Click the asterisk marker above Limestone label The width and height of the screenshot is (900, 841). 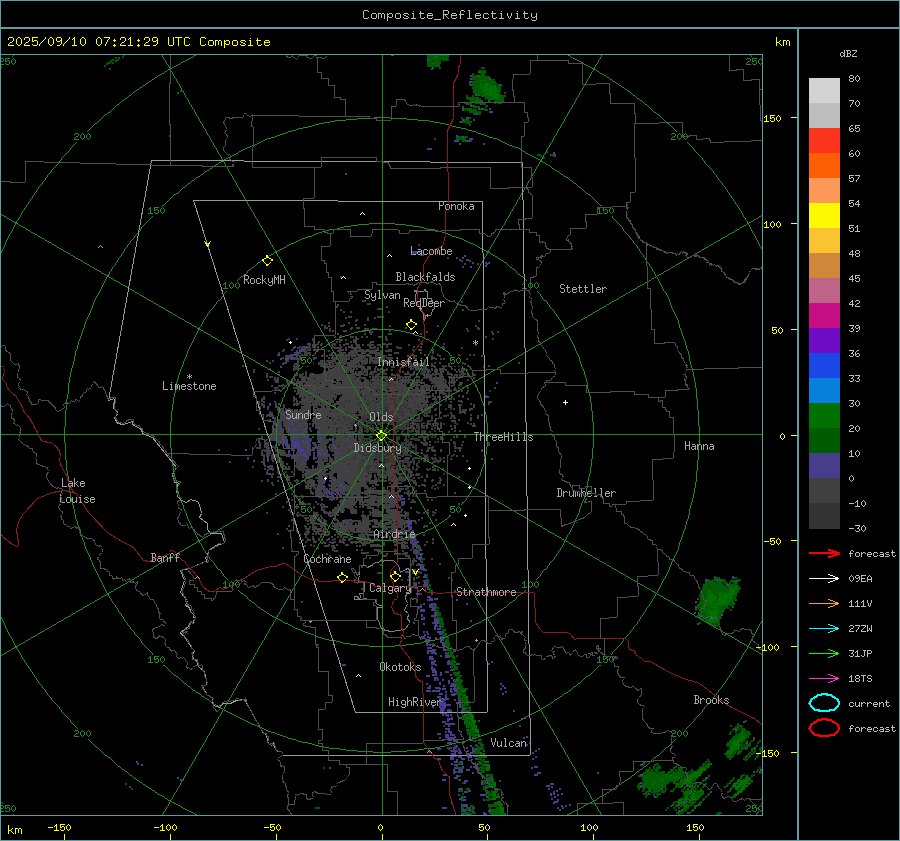(189, 377)
